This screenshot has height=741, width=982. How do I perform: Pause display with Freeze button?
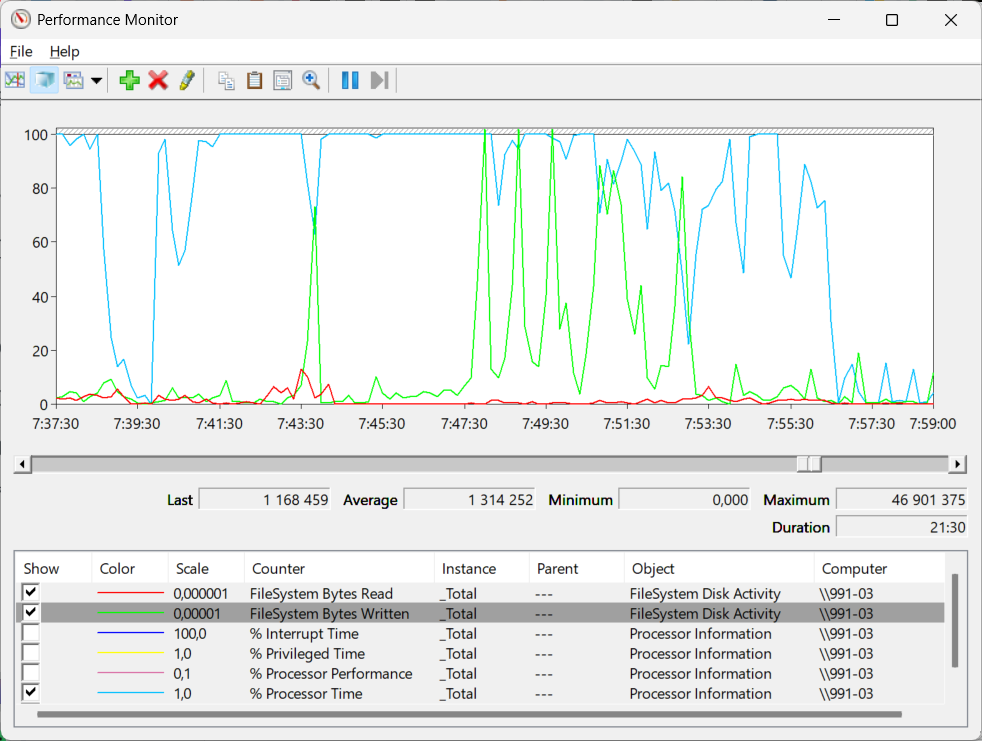click(x=350, y=80)
